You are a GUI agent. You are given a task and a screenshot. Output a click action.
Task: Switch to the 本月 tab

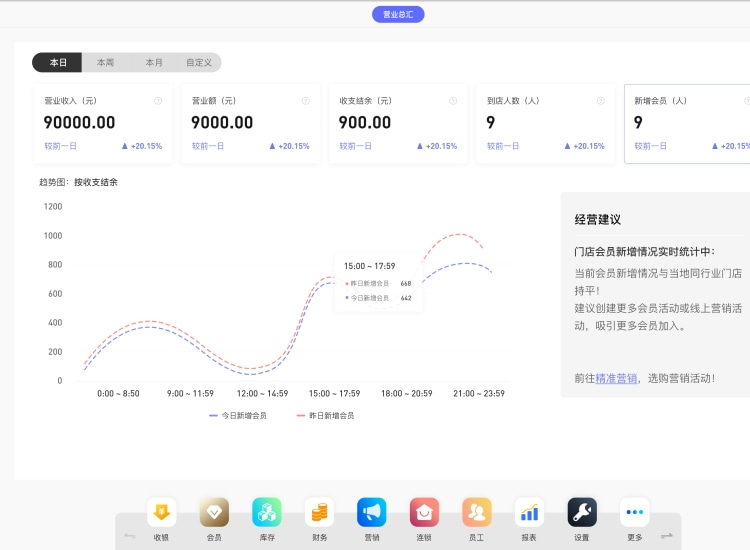tap(154, 62)
